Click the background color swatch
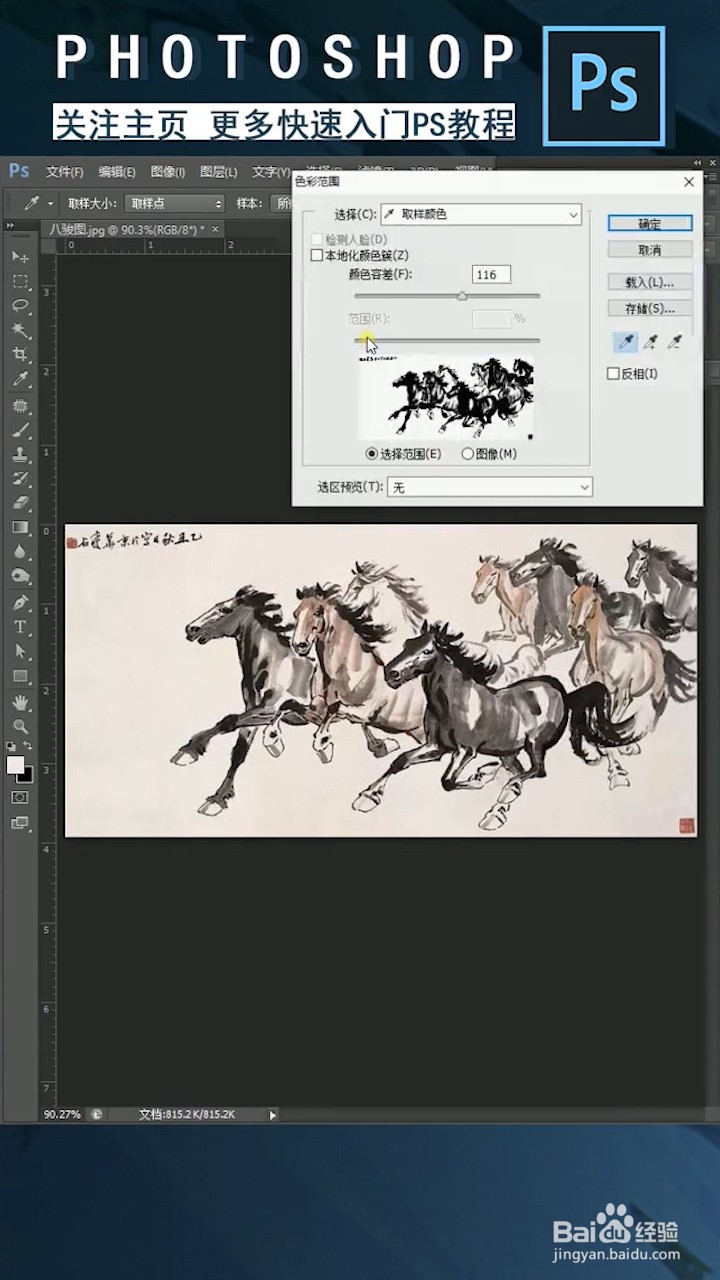Viewport: 720px width, 1280px height. (27, 775)
